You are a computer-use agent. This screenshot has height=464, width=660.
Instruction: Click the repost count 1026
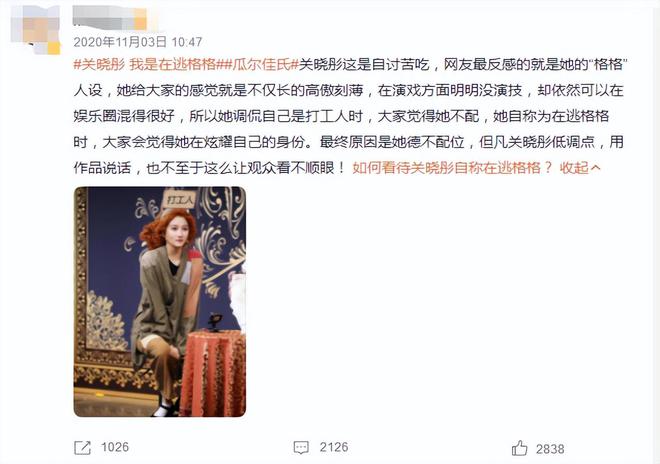(x=115, y=447)
